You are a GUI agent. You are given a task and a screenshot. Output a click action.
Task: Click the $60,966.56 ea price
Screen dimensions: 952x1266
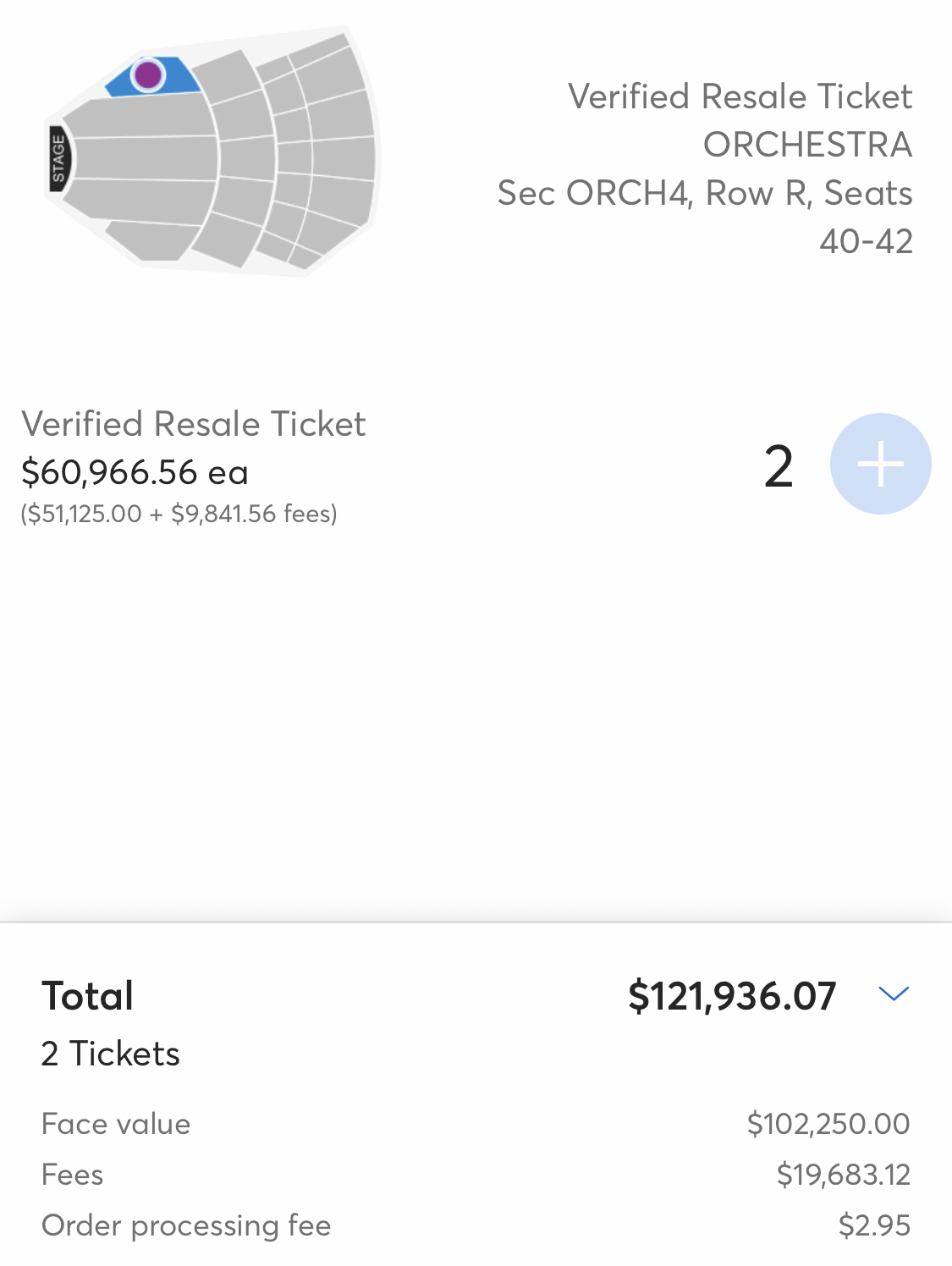[135, 472]
